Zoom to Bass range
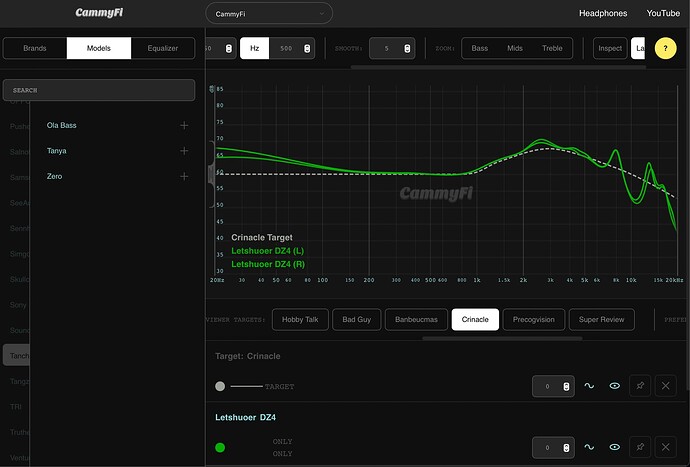Image resolution: width=690 pixels, height=467 pixels. [x=479, y=48]
